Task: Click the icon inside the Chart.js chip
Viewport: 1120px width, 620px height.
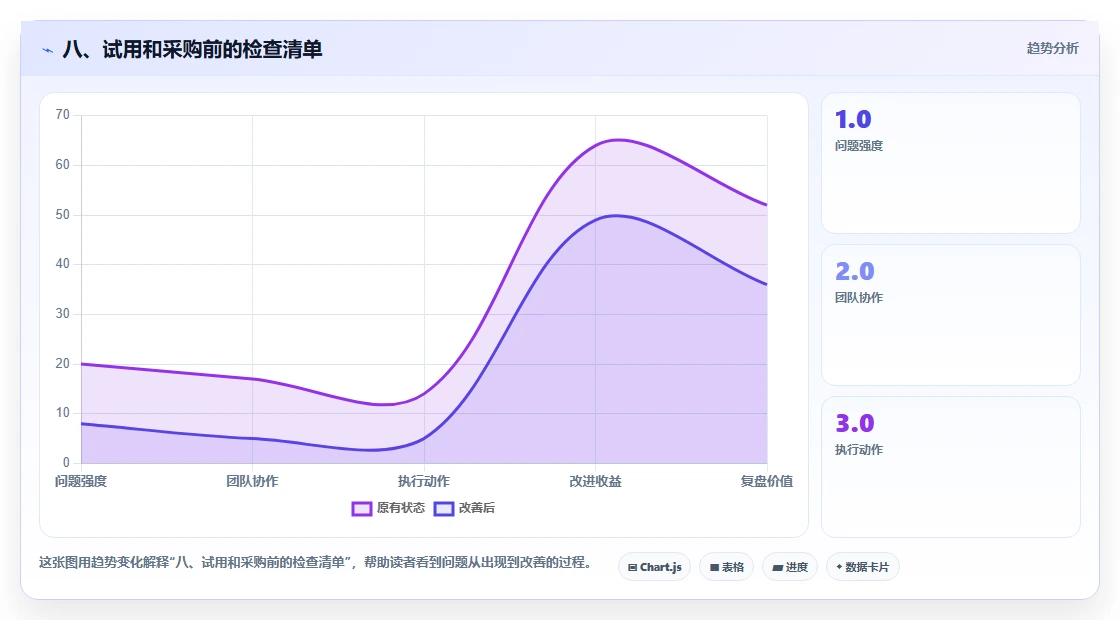Action: point(632,568)
